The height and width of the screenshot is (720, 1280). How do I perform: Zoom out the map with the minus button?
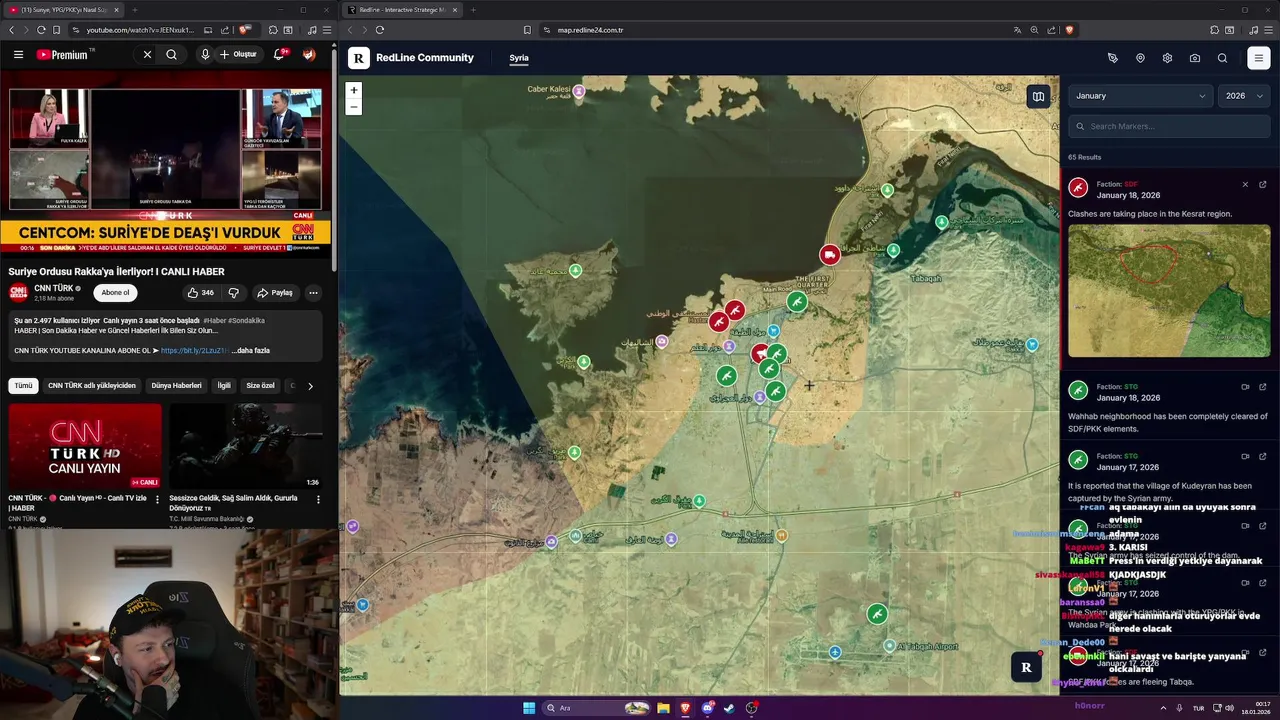[353, 106]
